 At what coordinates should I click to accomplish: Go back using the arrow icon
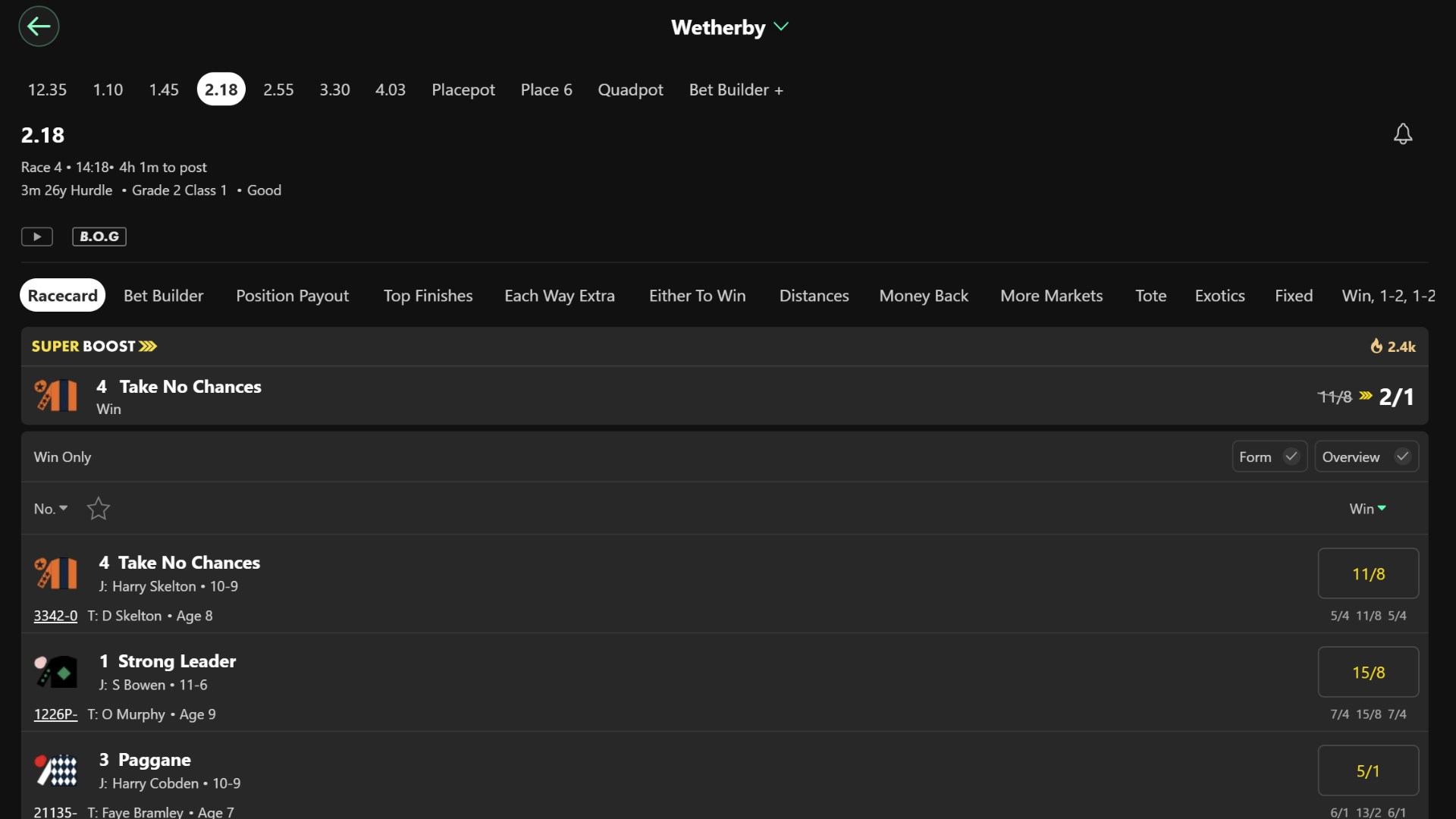pos(39,27)
